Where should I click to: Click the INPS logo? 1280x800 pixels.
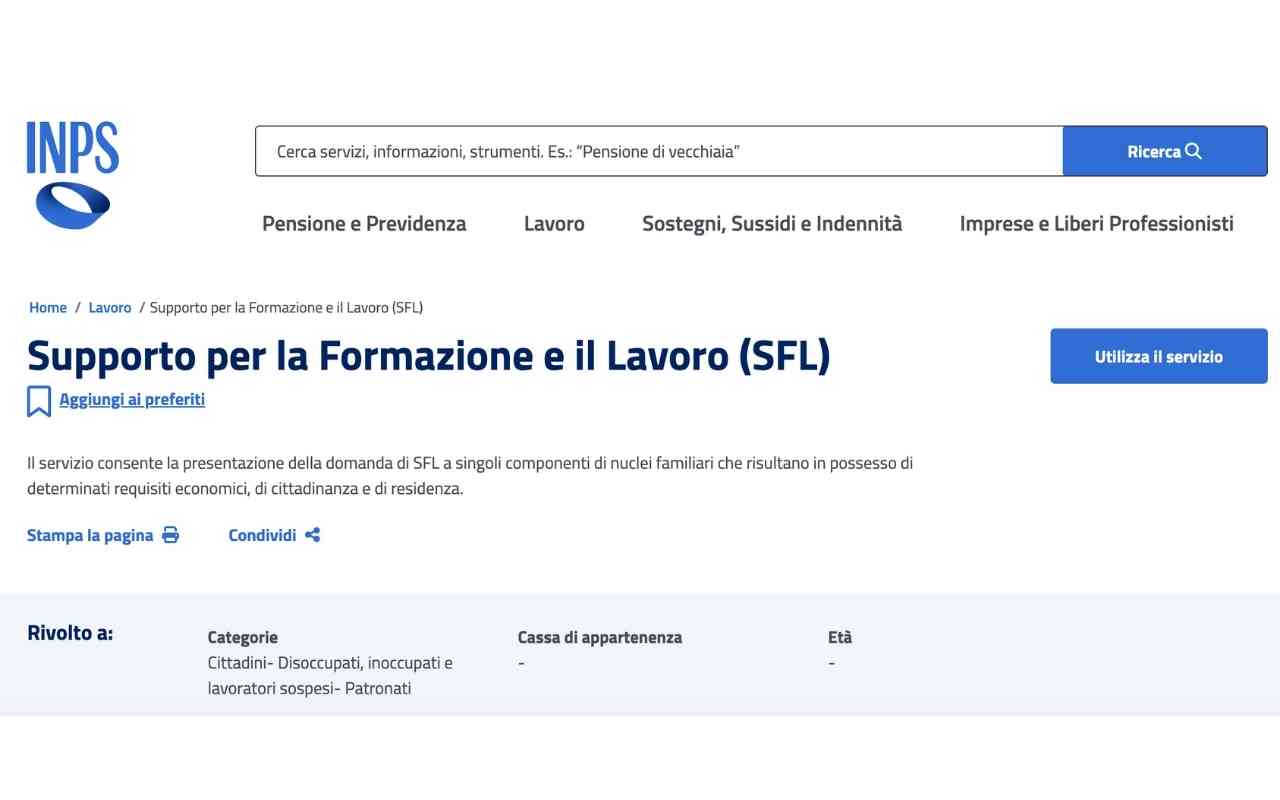click(x=73, y=175)
